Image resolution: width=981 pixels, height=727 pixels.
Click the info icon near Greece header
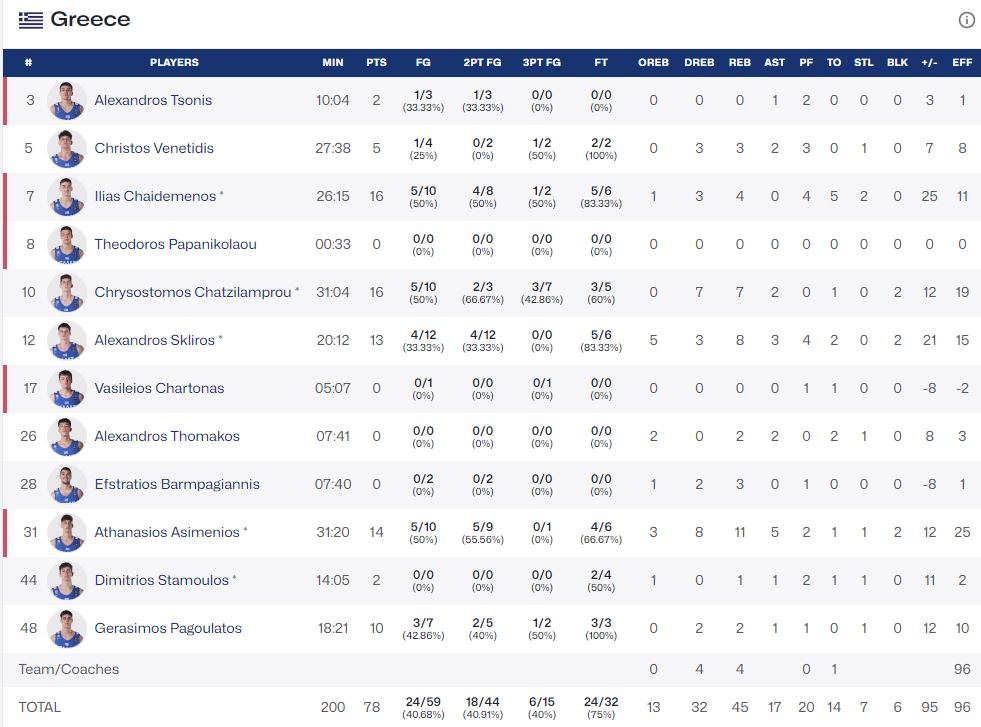(x=966, y=20)
